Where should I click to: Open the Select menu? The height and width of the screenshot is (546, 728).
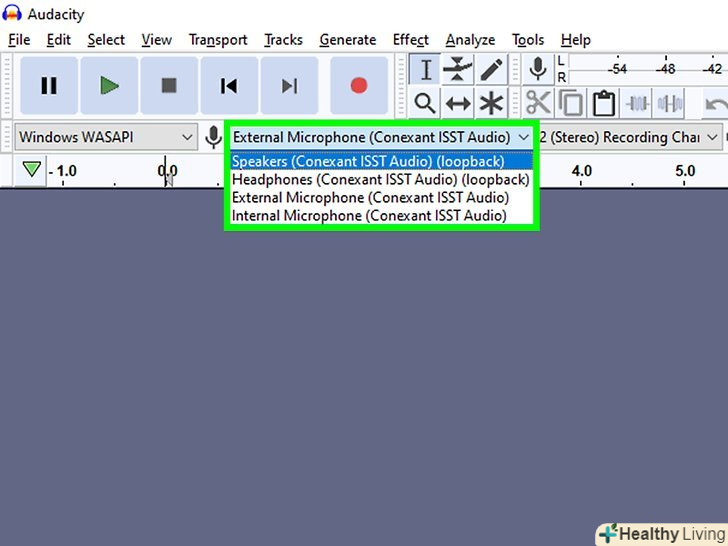[x=106, y=40]
